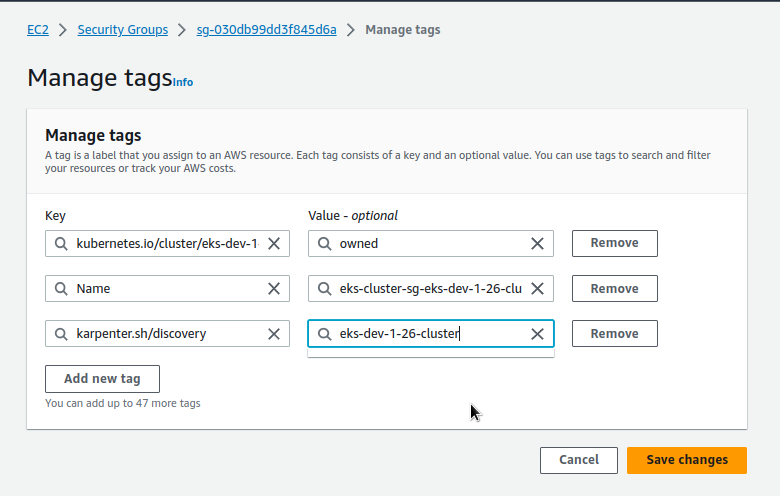The width and height of the screenshot is (780, 496).
Task: Open Security Groups breadcrumb link
Action: [123, 30]
